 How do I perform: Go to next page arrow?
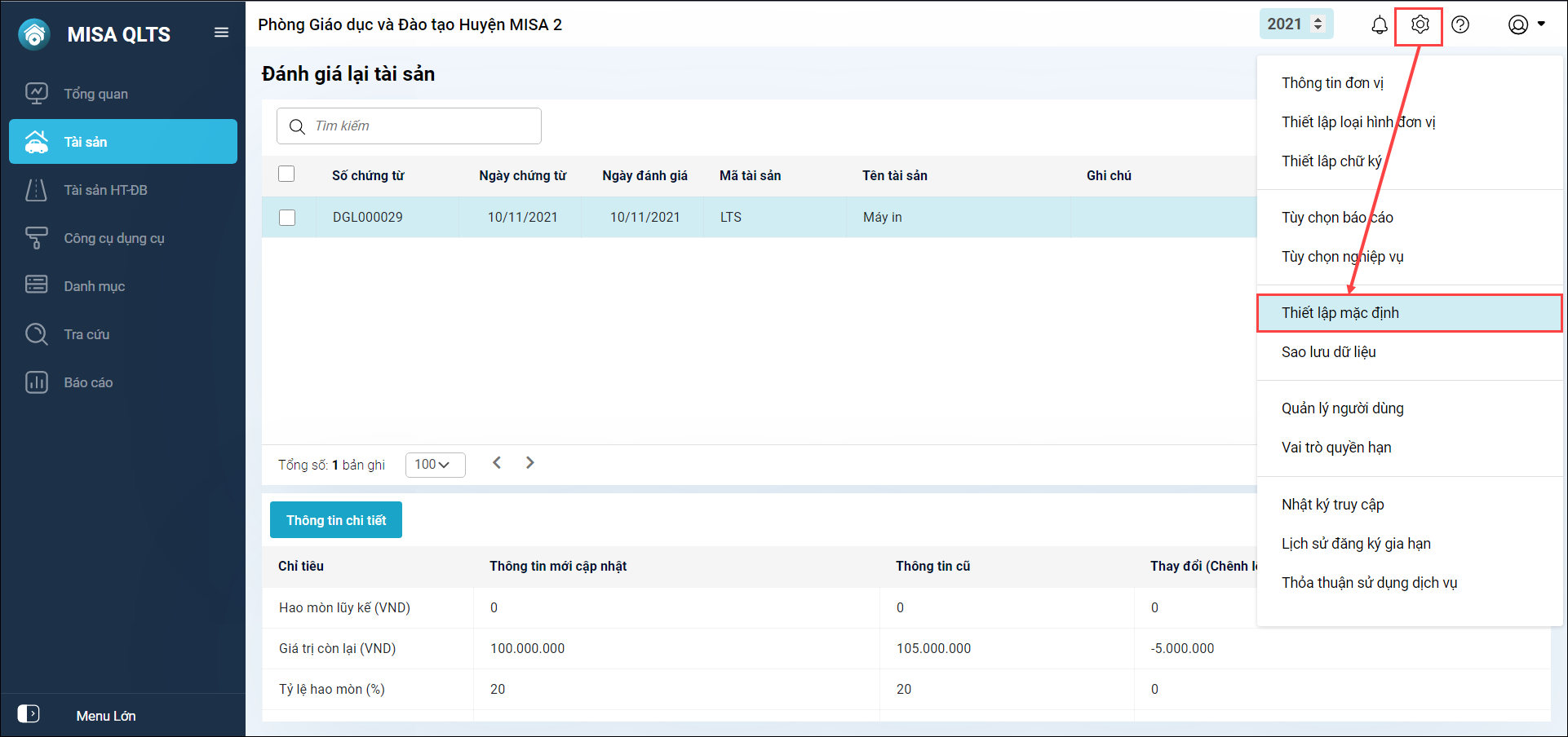tap(530, 463)
